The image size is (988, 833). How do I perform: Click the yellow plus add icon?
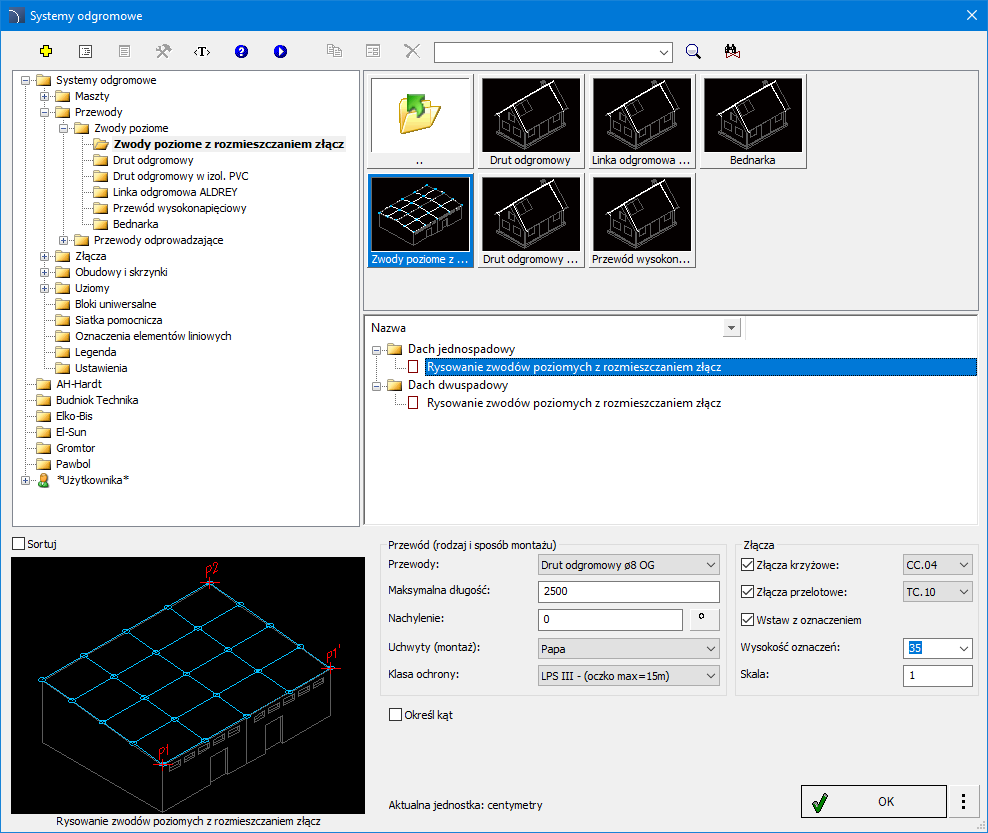45,51
